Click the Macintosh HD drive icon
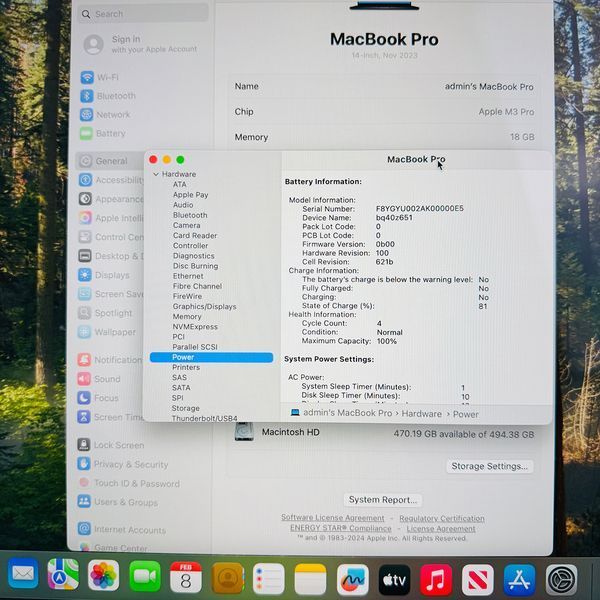 244,432
